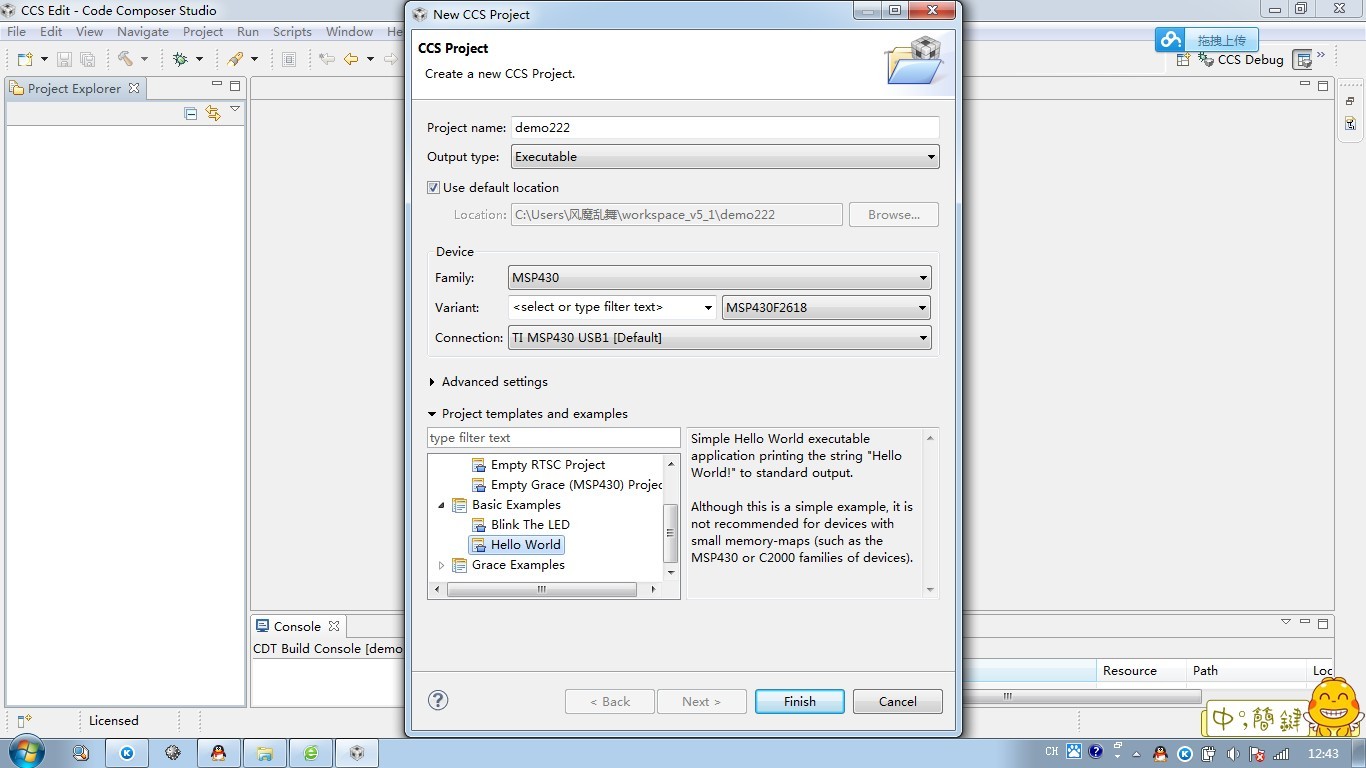
Task: Open the Debug toolbar dropdown arrow
Action: point(199,59)
